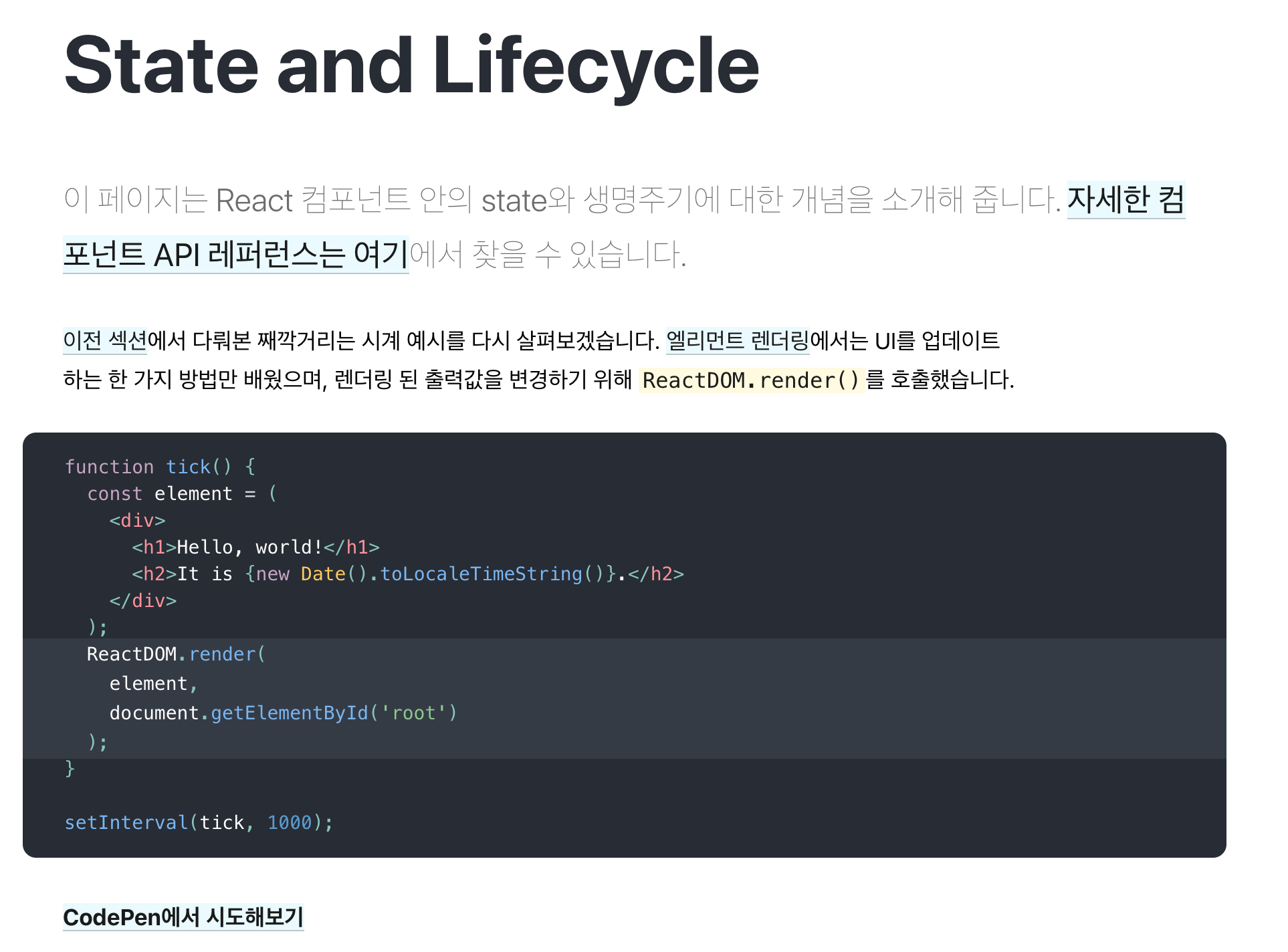Click 'toLocaleTimeString()' in the code block
1288x952 pixels.
pyautogui.click(x=492, y=574)
